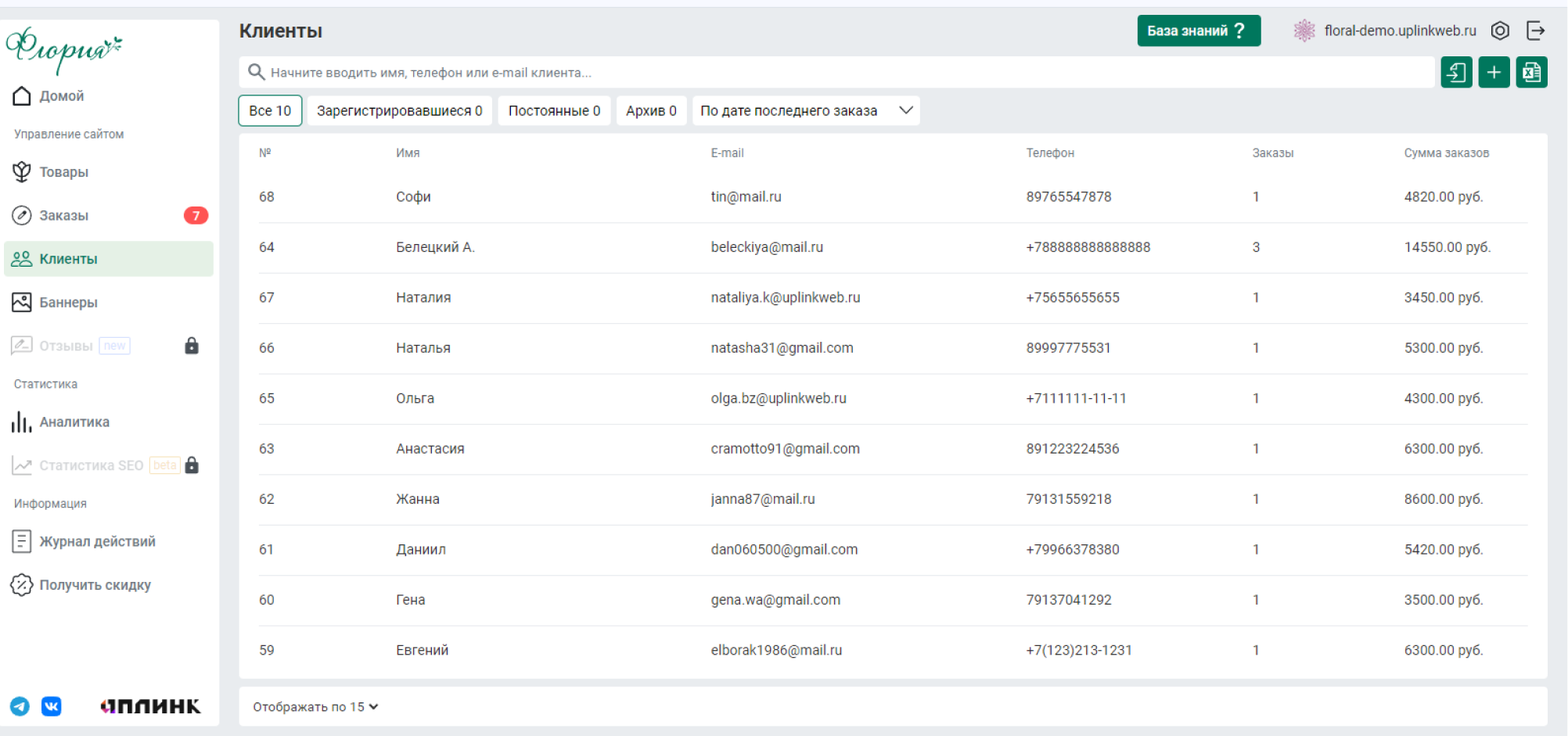The height and width of the screenshot is (736, 1568).
Task: Open Получить скидку link in sidebar
Action: coord(95,585)
